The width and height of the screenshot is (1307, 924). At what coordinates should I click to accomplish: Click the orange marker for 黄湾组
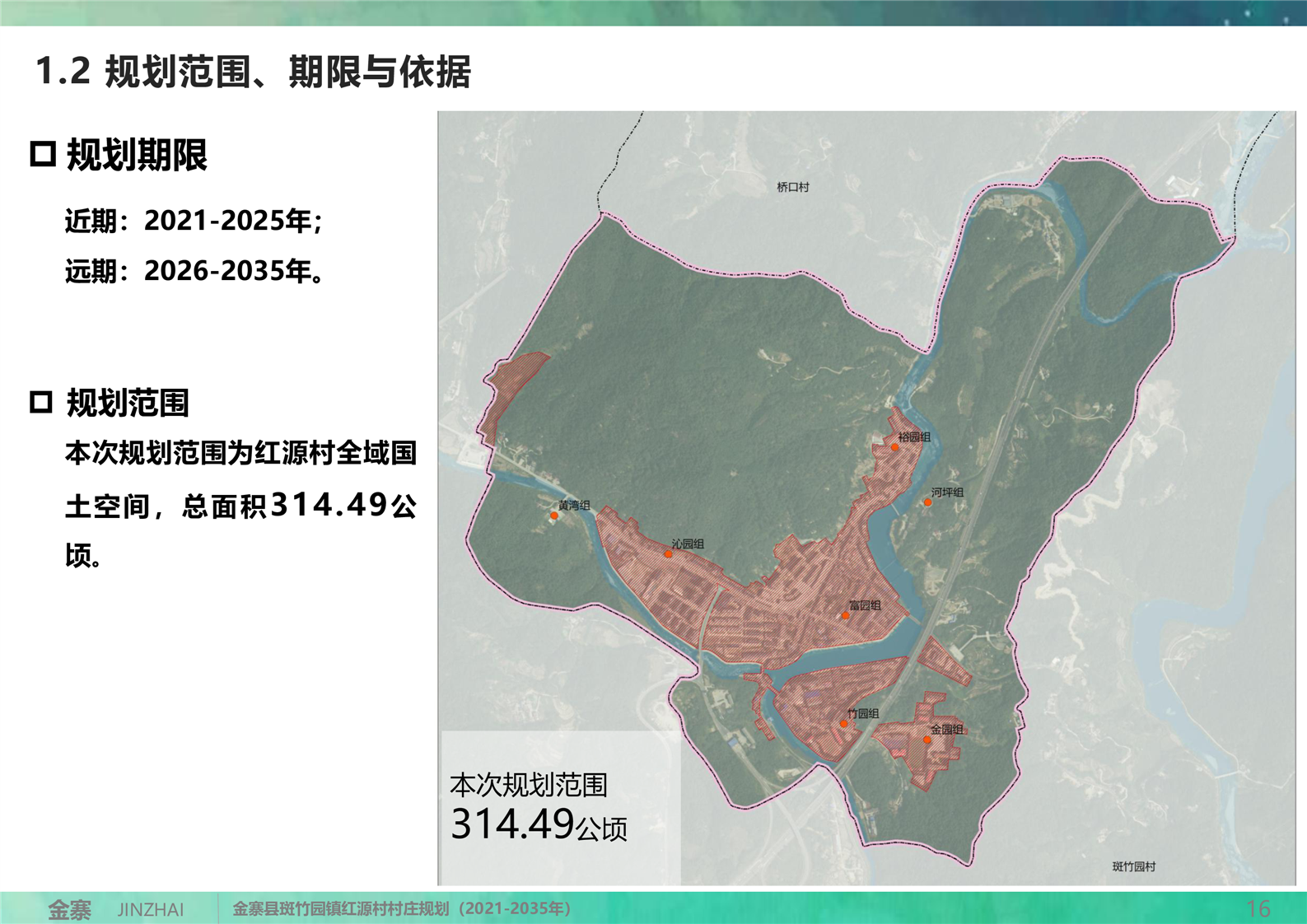(x=554, y=516)
